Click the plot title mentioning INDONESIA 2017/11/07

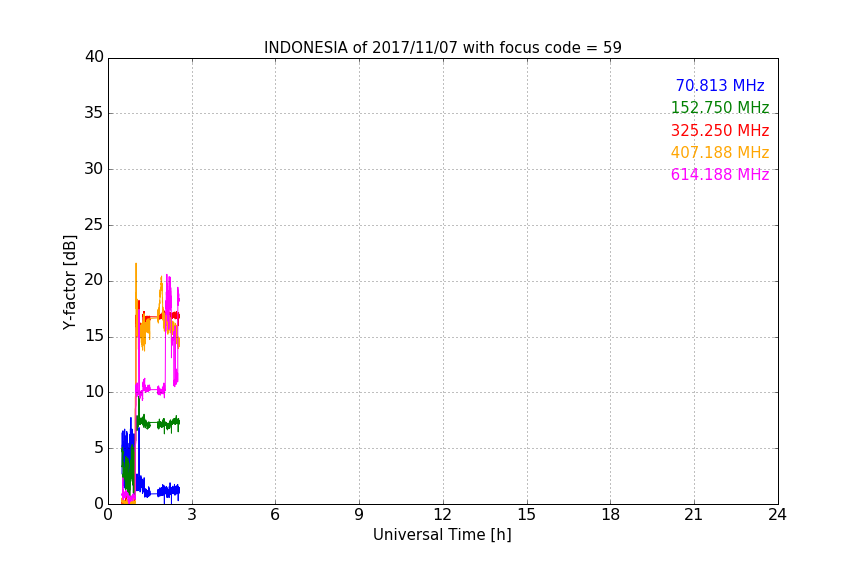point(442,47)
